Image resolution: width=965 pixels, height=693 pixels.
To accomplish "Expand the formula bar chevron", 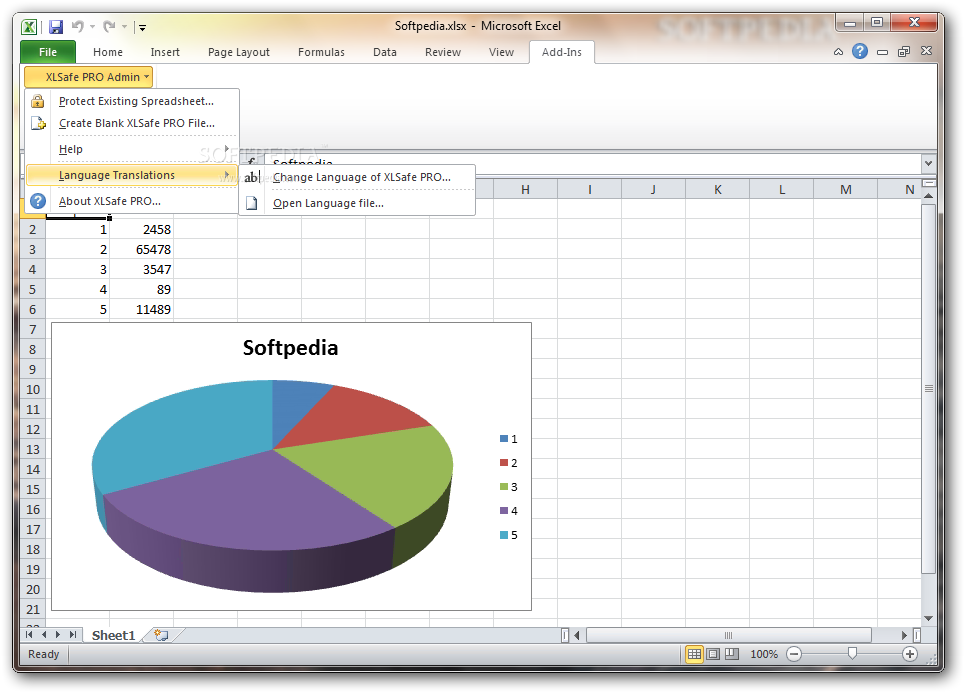I will tap(928, 164).
